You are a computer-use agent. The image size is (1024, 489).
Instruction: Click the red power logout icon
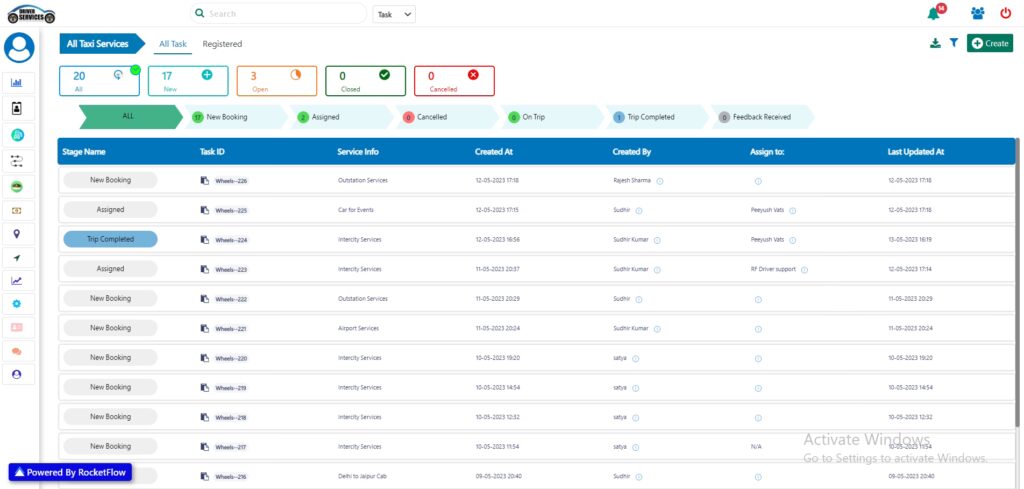click(x=1005, y=14)
